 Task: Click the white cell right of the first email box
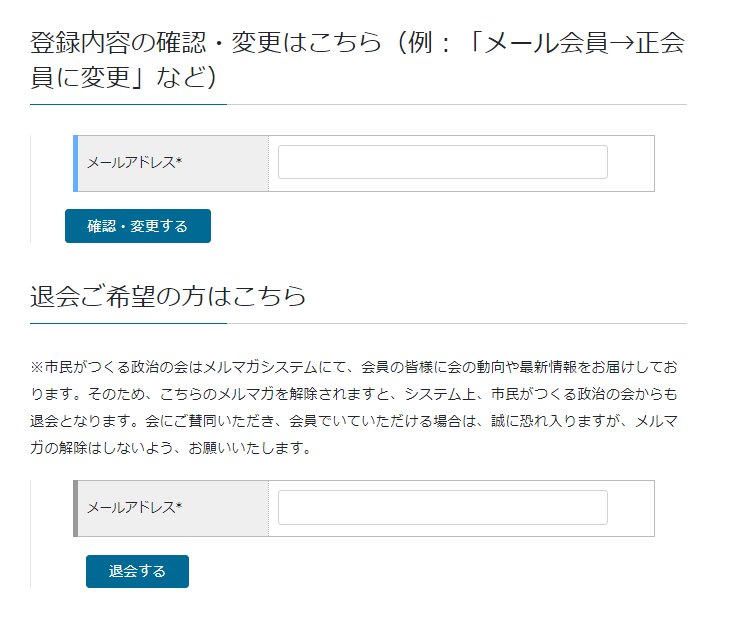click(x=631, y=164)
